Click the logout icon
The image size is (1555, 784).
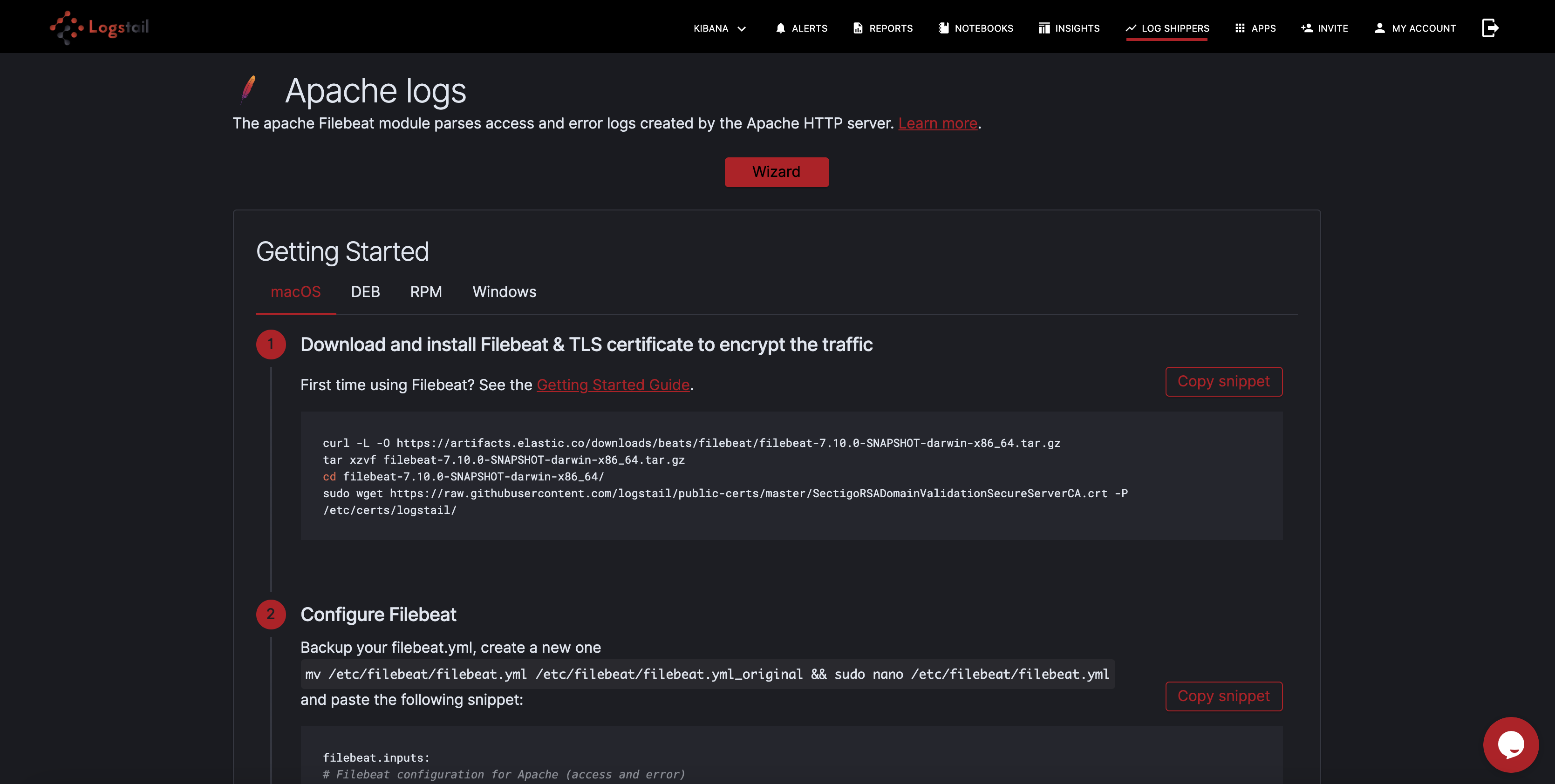(x=1490, y=28)
